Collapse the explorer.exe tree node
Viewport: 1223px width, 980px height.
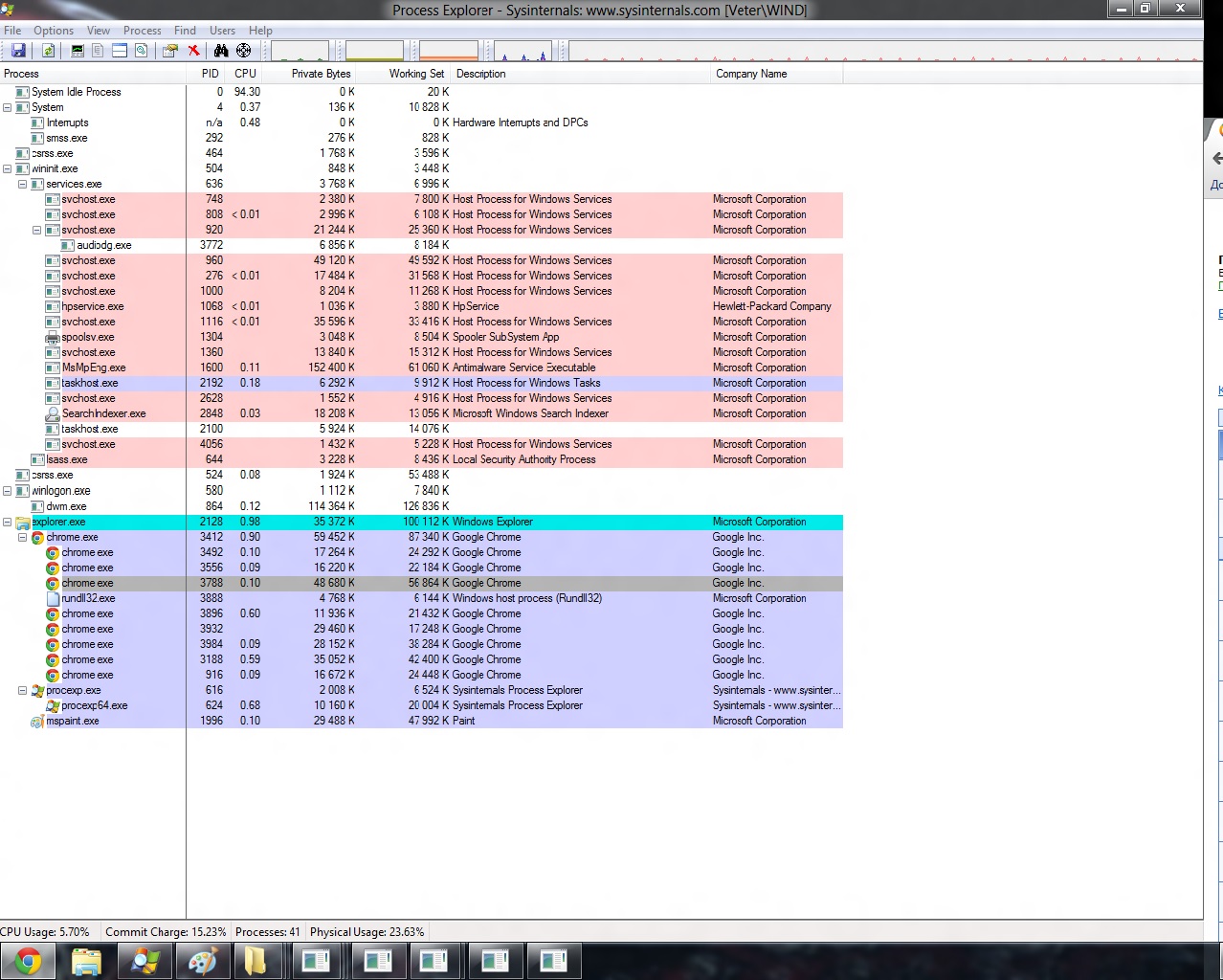click(7, 523)
